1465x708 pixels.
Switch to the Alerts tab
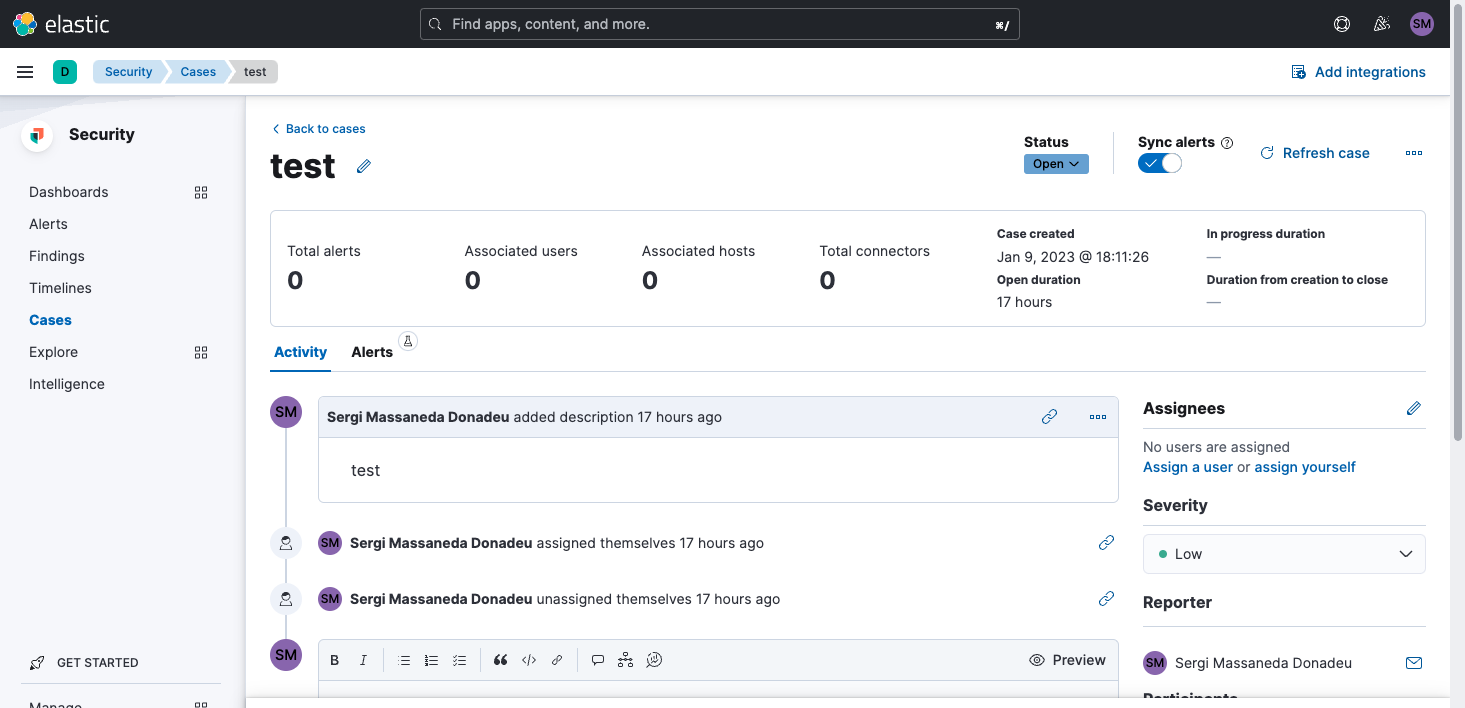pos(372,352)
